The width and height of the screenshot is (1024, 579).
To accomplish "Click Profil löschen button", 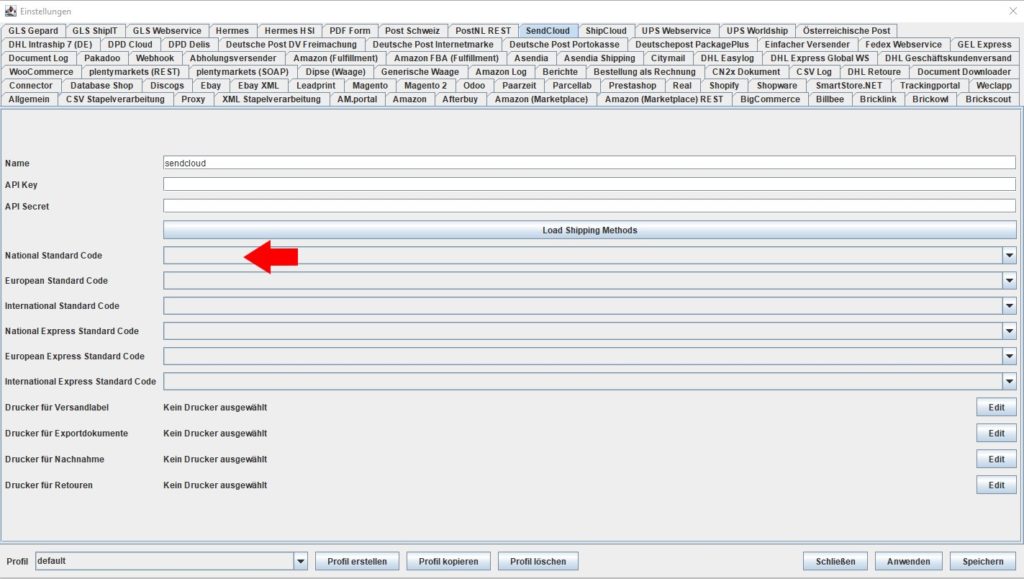I will [x=538, y=561].
